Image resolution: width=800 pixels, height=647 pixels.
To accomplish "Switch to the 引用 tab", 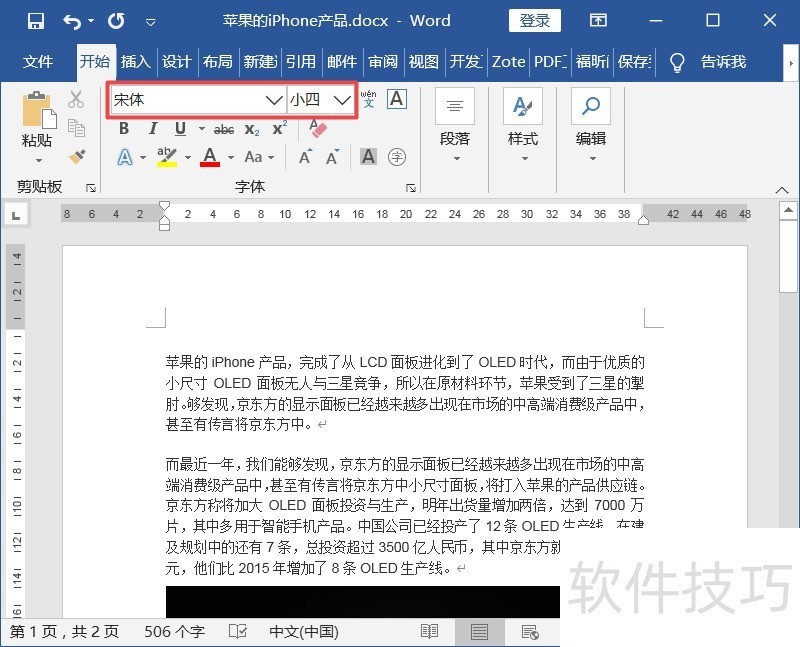I will pyautogui.click(x=301, y=62).
